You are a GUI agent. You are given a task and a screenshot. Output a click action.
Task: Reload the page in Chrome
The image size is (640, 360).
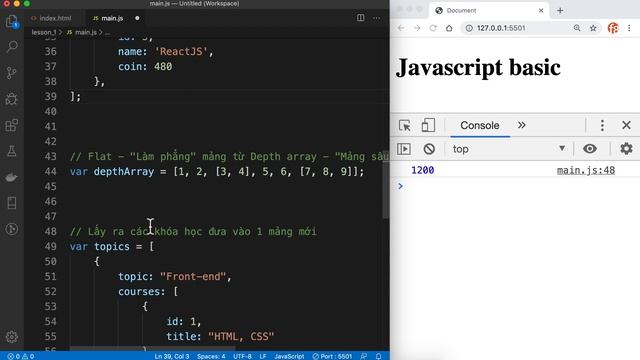[433, 28]
